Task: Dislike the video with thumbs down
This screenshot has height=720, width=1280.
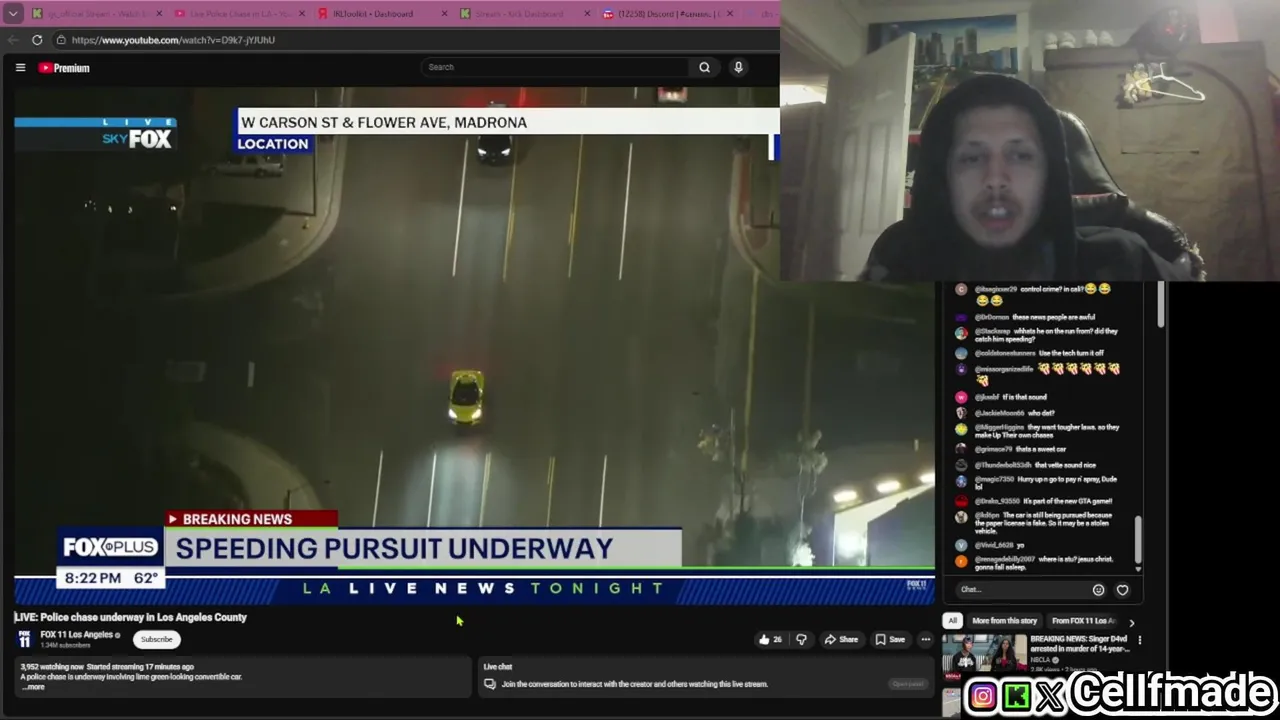Action: point(801,639)
